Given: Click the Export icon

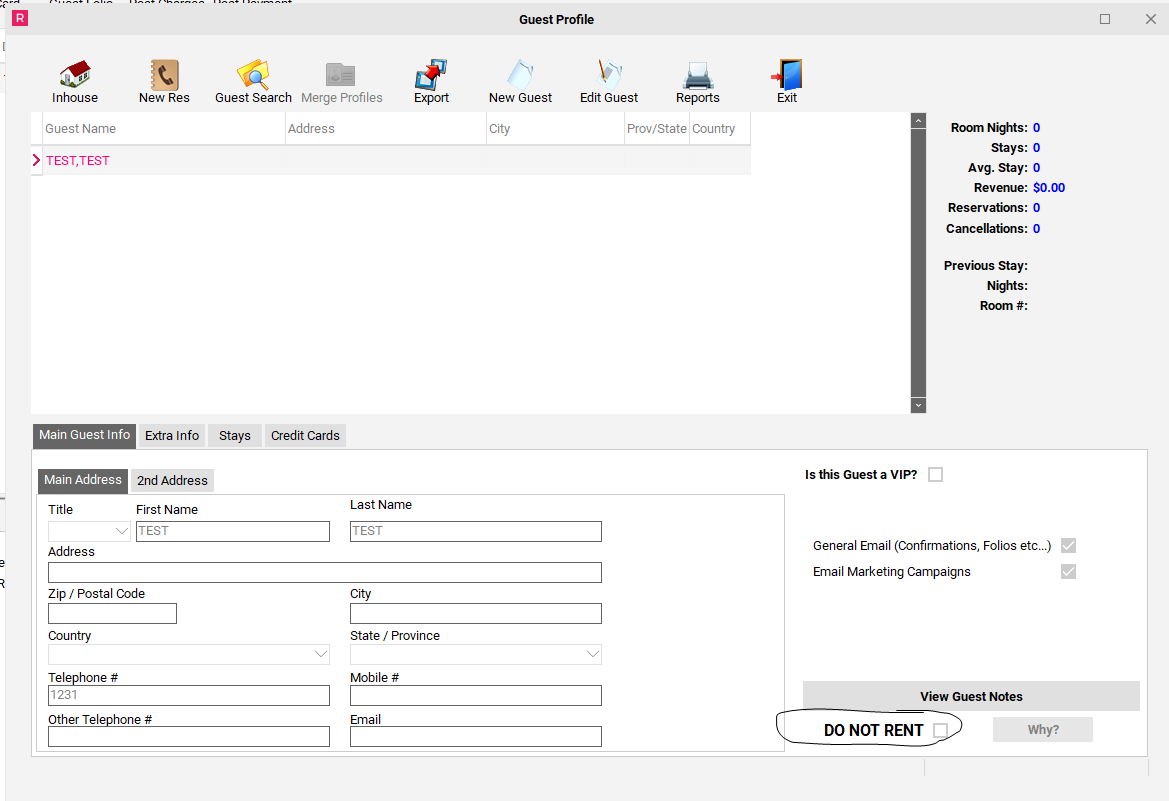Looking at the screenshot, I should click(431, 75).
